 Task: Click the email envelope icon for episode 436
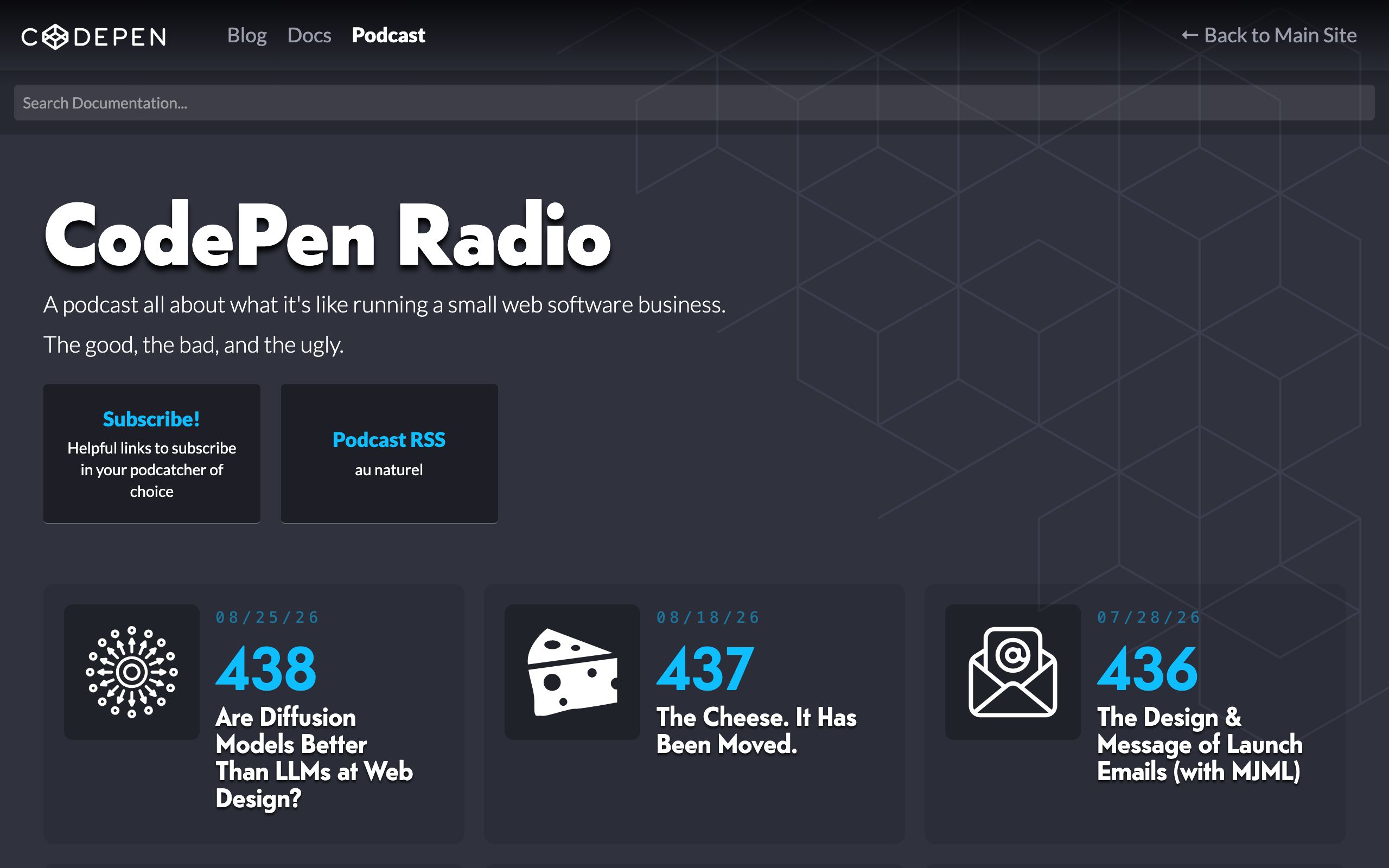pos(1012,672)
